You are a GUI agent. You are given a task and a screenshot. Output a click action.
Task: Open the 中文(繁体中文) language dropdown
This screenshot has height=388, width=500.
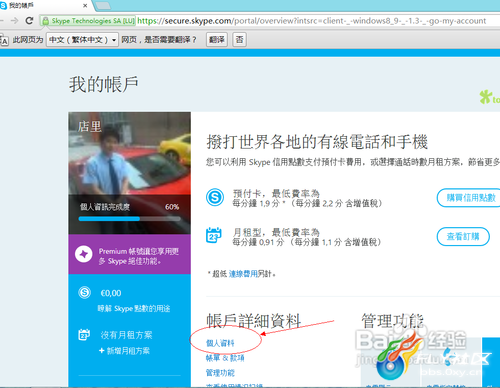[82, 40]
